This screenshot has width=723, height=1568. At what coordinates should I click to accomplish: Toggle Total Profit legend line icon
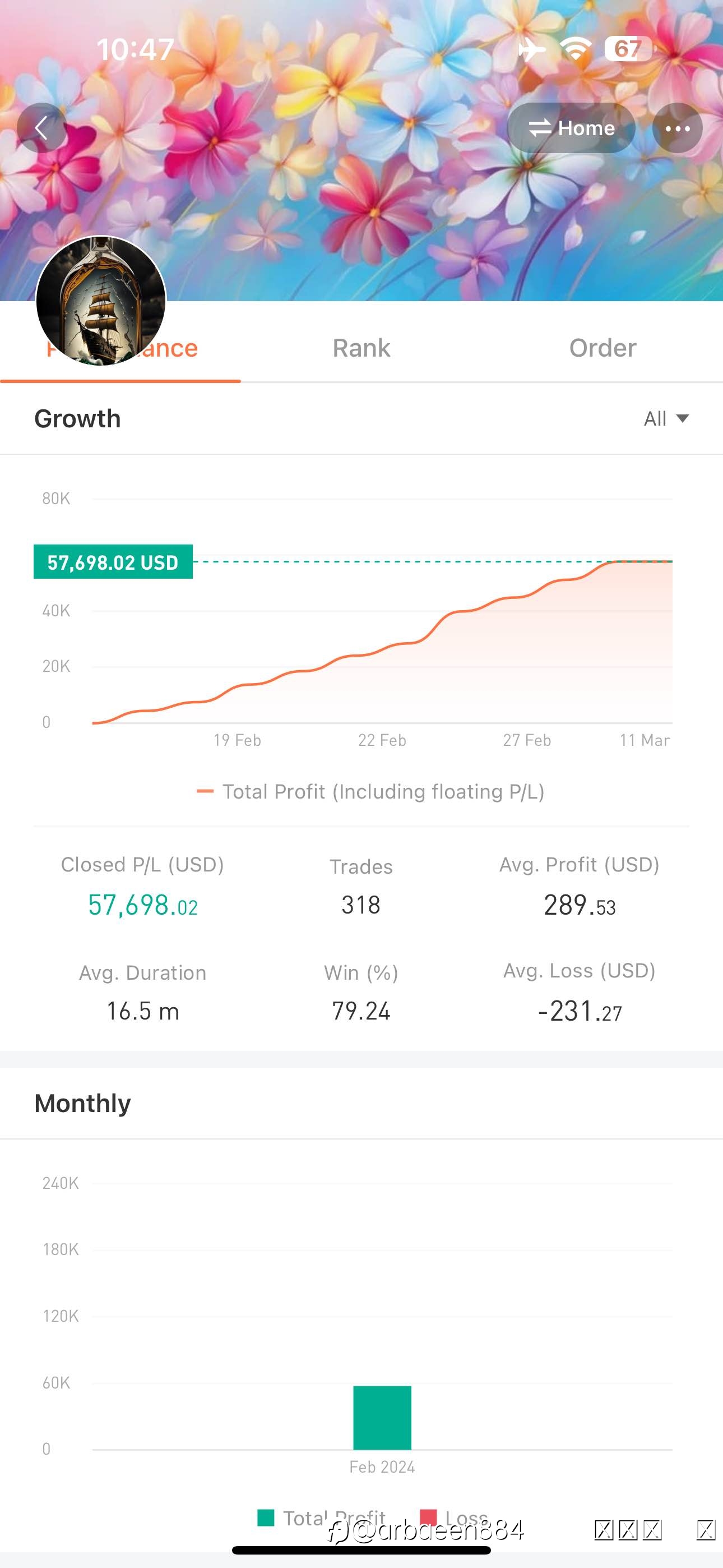tap(205, 791)
